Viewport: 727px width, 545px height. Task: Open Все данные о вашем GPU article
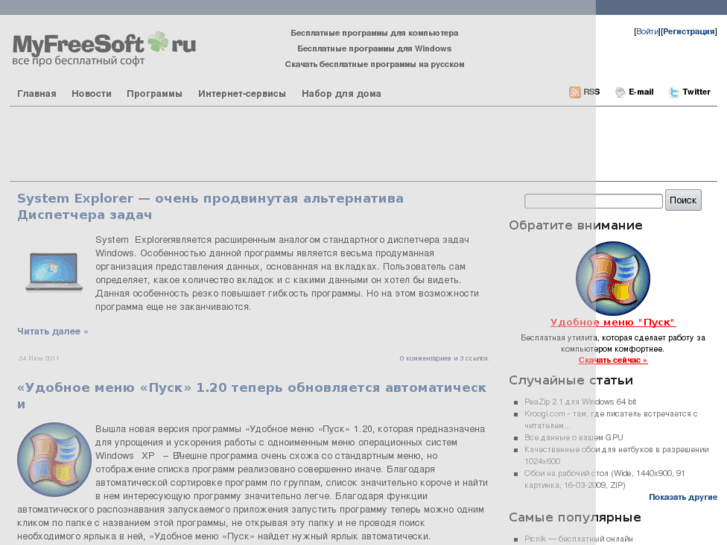point(574,437)
